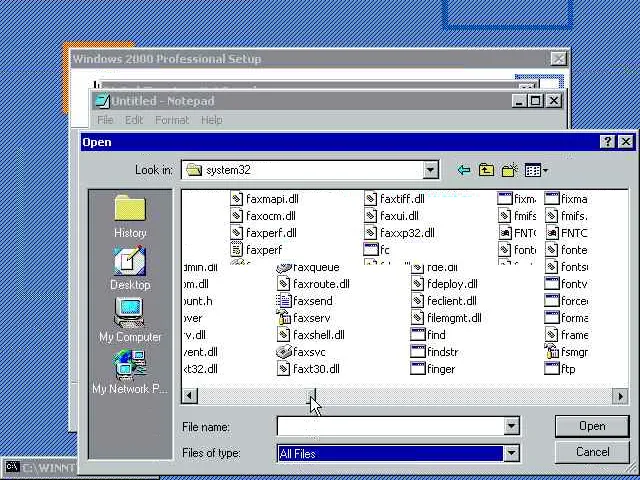Go to the Desktop places shortcut
The height and width of the screenshot is (480, 640).
(x=130, y=268)
